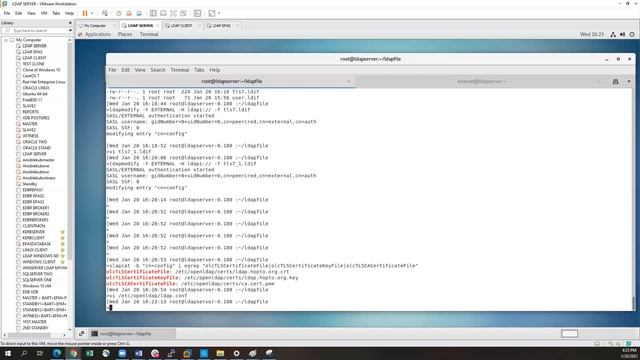Click the stretch guest display icon
Image resolution: width=640 pixels, height=360 pixels.
[212, 13]
